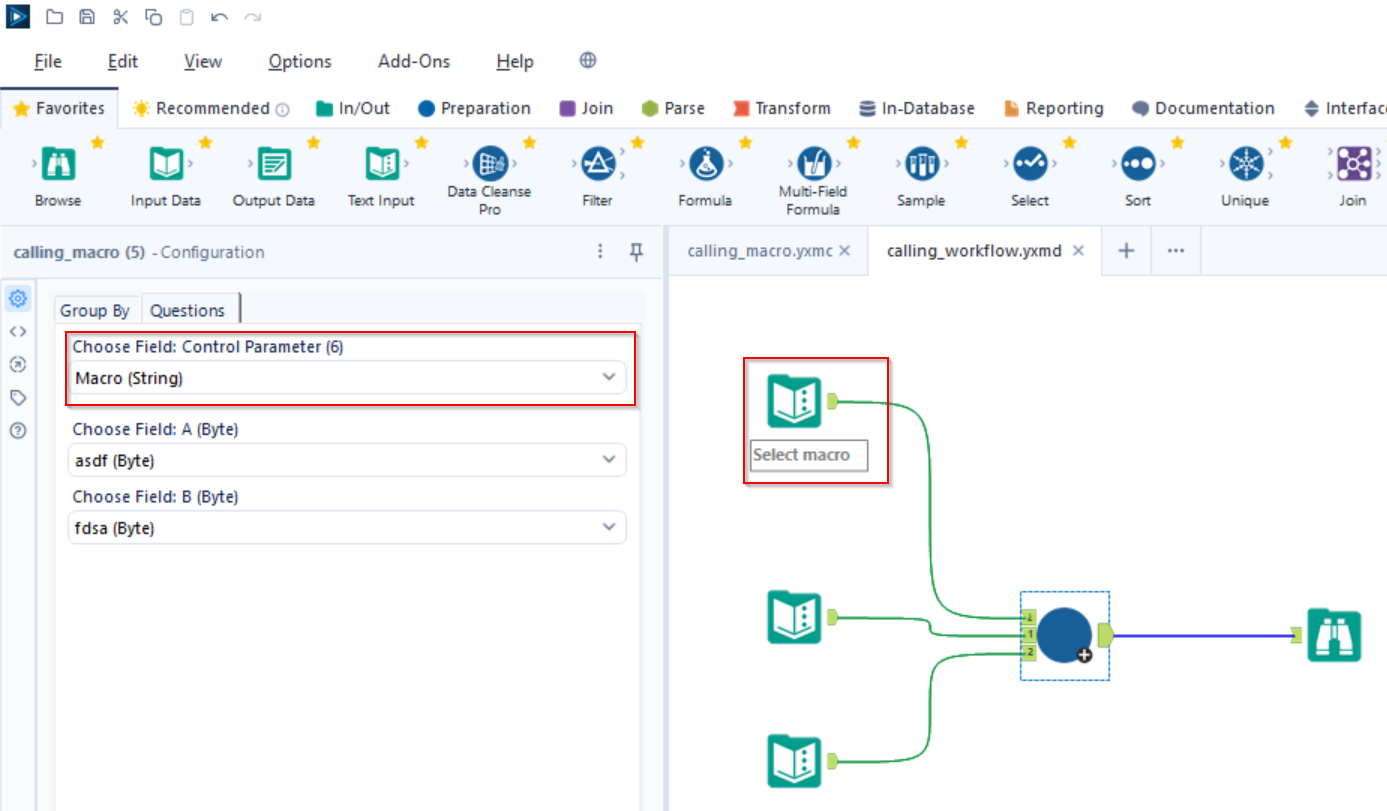Click the Select macro annotation box
Image resolution: width=1387 pixels, height=811 pixels.
pyautogui.click(x=809, y=455)
